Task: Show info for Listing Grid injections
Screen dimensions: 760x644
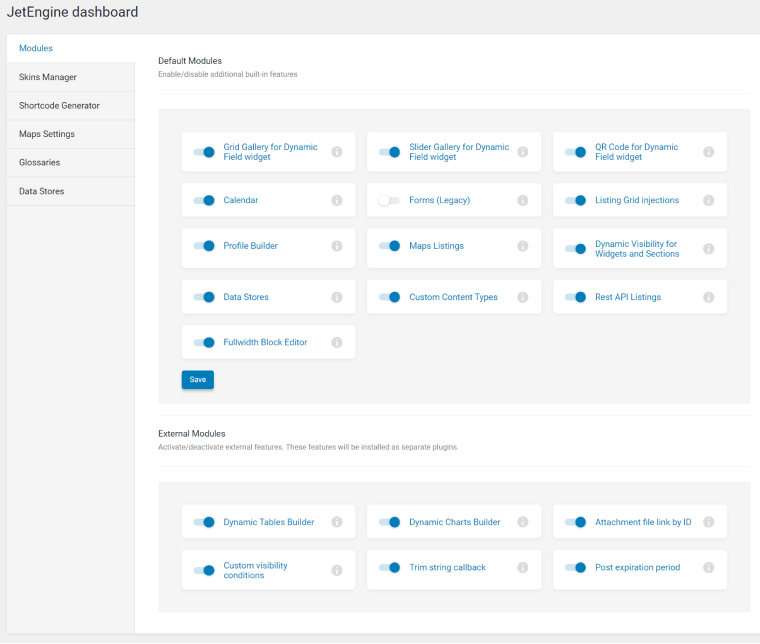Action: [x=709, y=200]
